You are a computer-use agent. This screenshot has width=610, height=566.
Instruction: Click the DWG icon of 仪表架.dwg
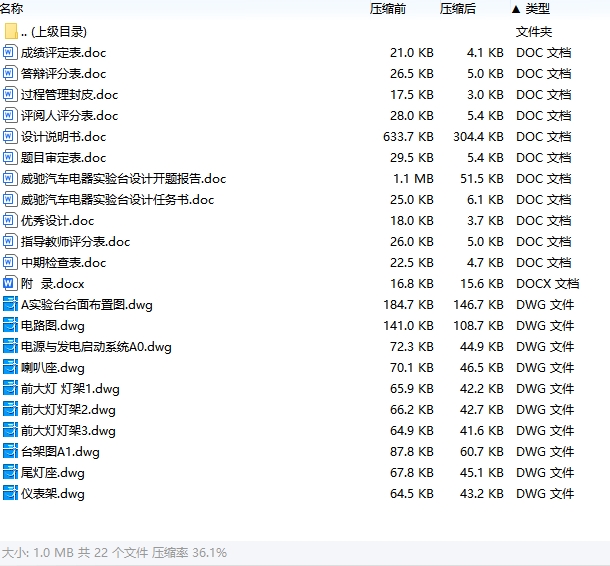pyautogui.click(x=10, y=494)
